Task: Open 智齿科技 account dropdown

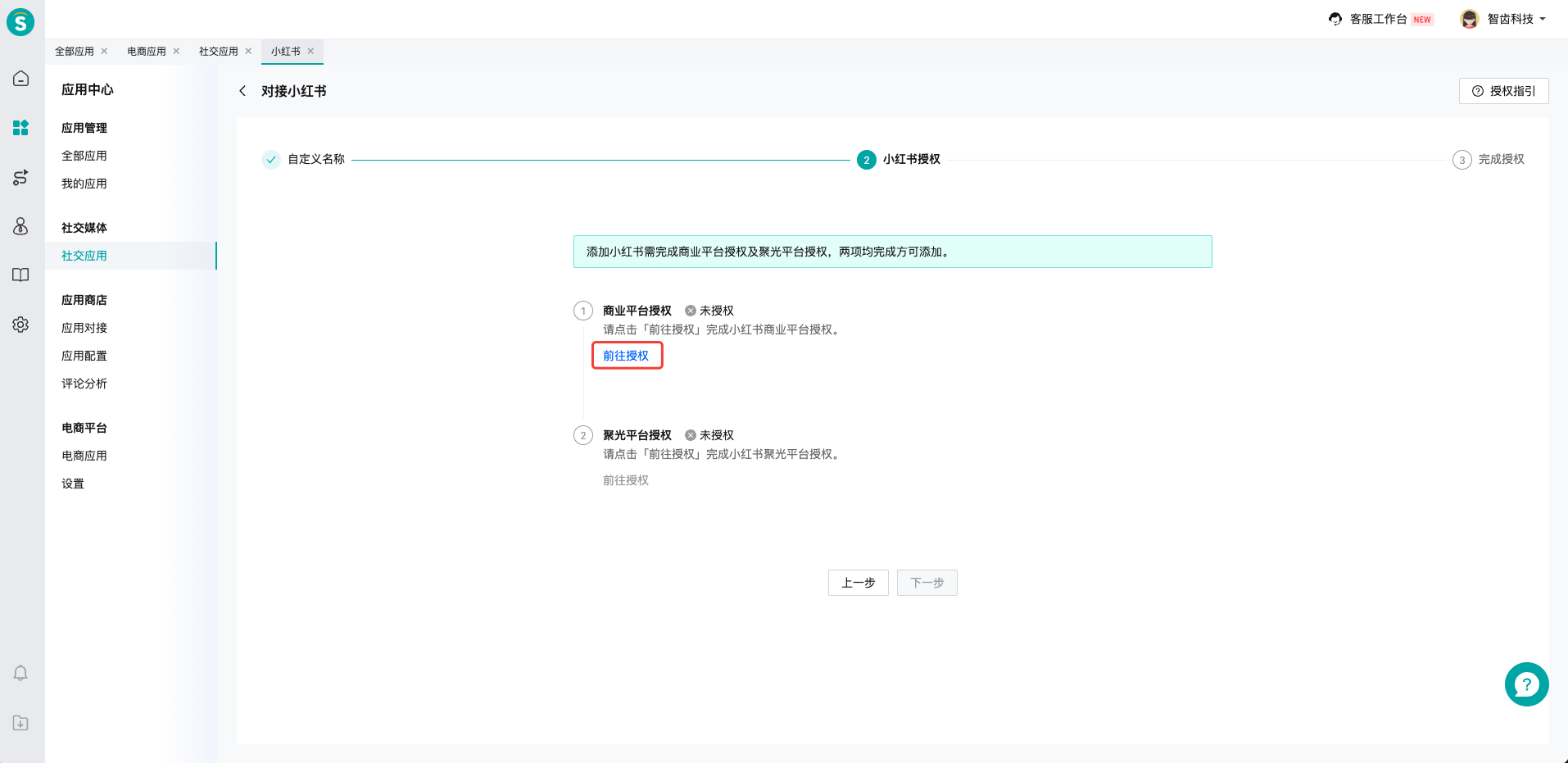Action: [1516, 19]
